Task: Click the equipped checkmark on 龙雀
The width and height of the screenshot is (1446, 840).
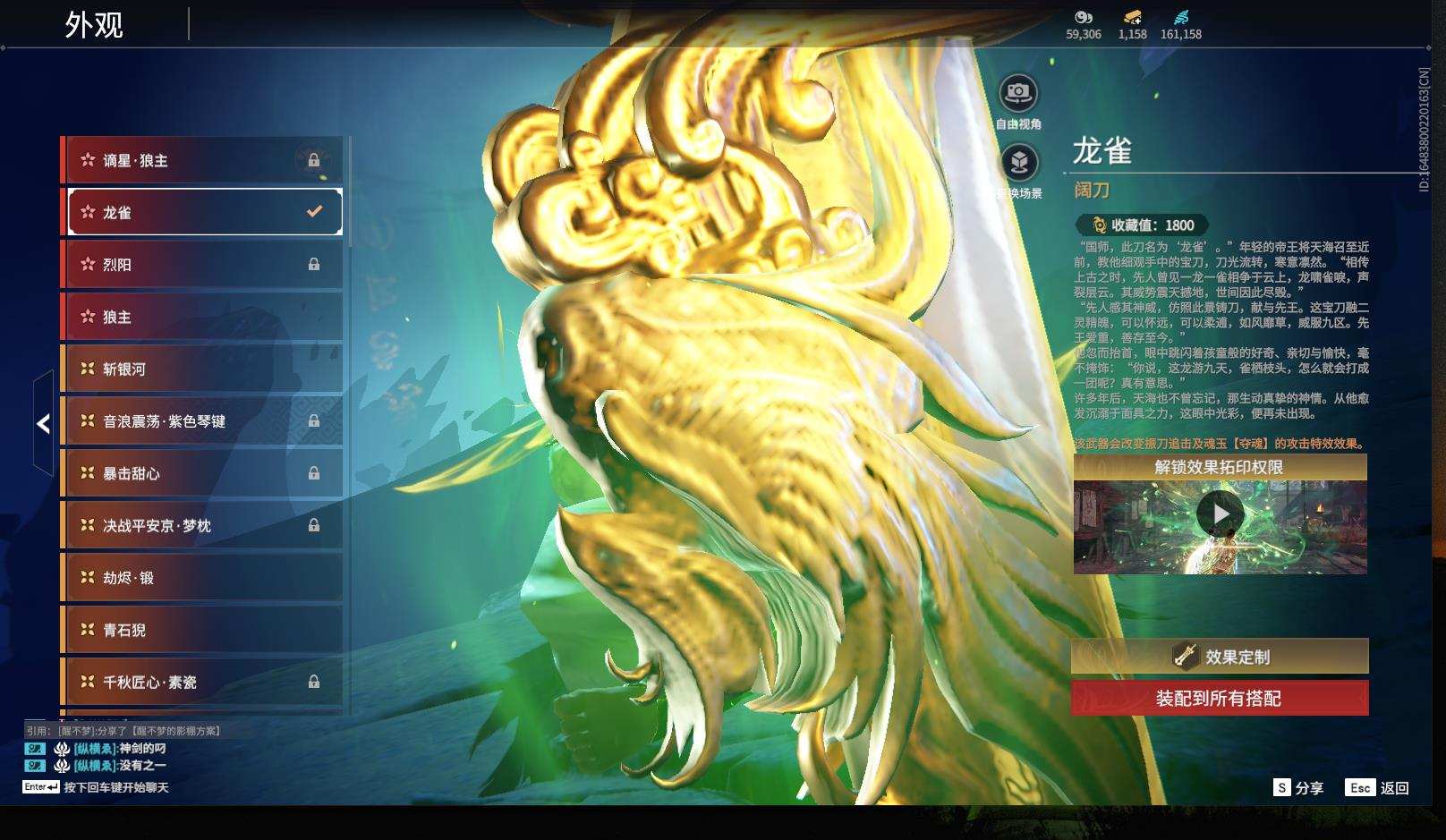Action: click(x=314, y=212)
